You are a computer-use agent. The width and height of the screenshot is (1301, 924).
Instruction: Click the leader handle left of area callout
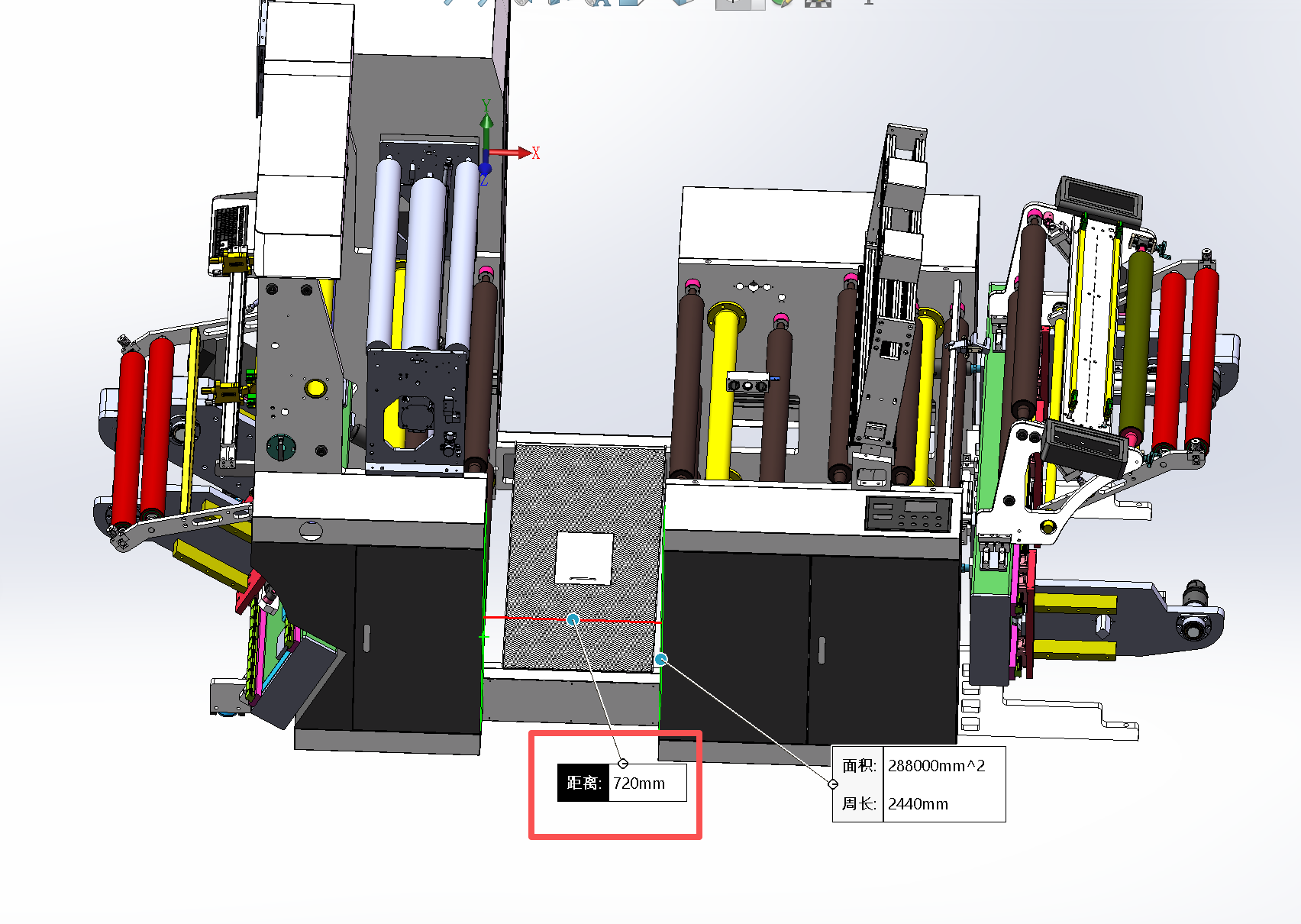coord(833,784)
